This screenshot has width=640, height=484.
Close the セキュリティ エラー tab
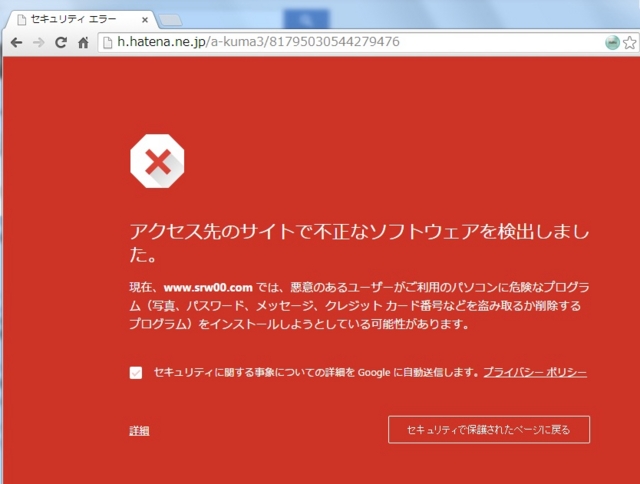pyautogui.click(x=144, y=20)
